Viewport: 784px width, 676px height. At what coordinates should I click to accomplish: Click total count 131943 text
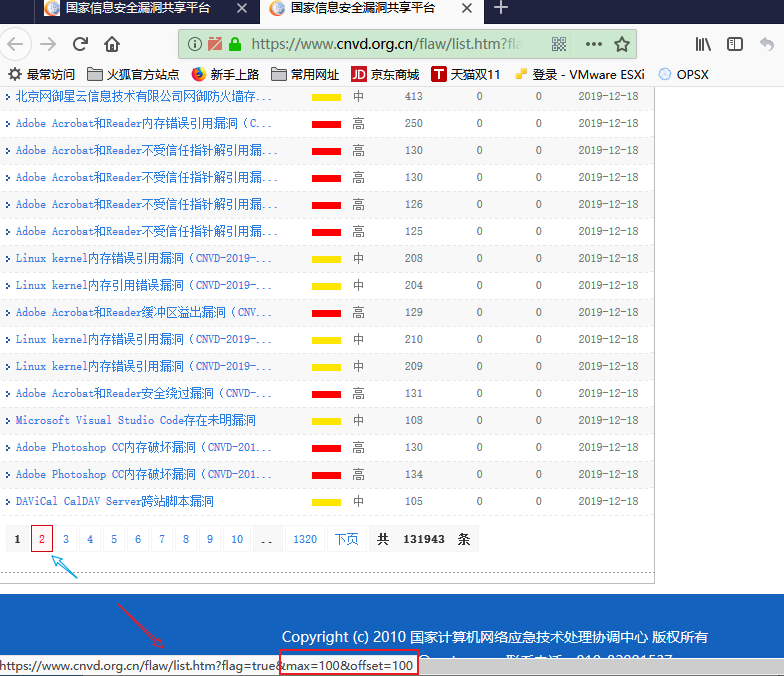tap(424, 539)
